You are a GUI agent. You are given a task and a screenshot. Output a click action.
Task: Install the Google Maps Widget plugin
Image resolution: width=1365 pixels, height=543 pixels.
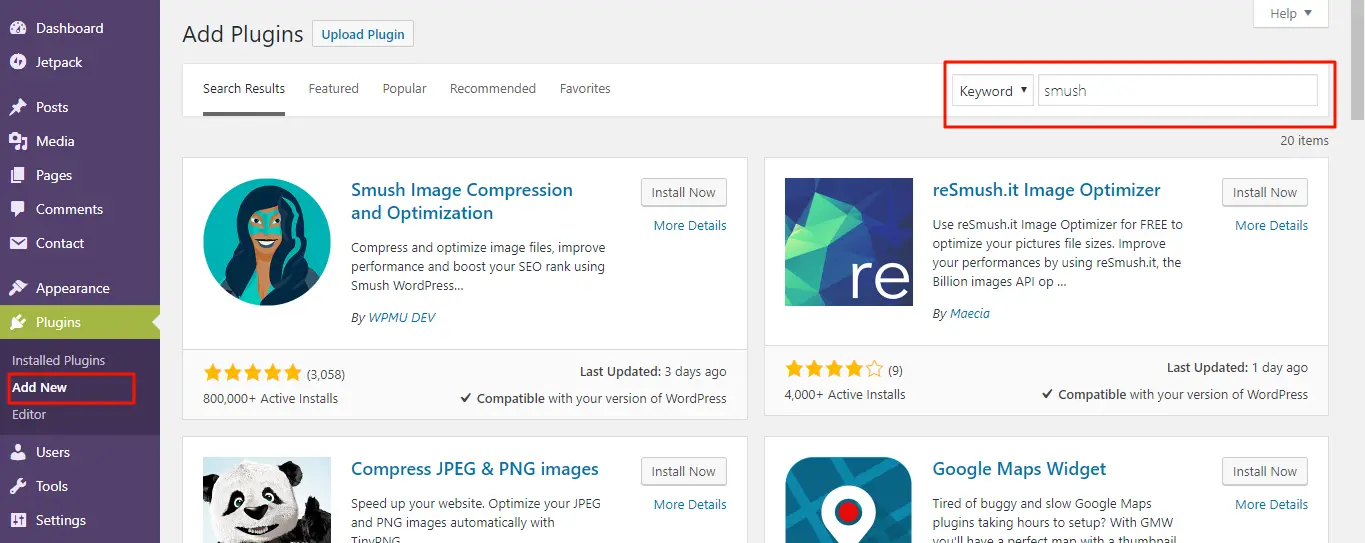point(1265,471)
